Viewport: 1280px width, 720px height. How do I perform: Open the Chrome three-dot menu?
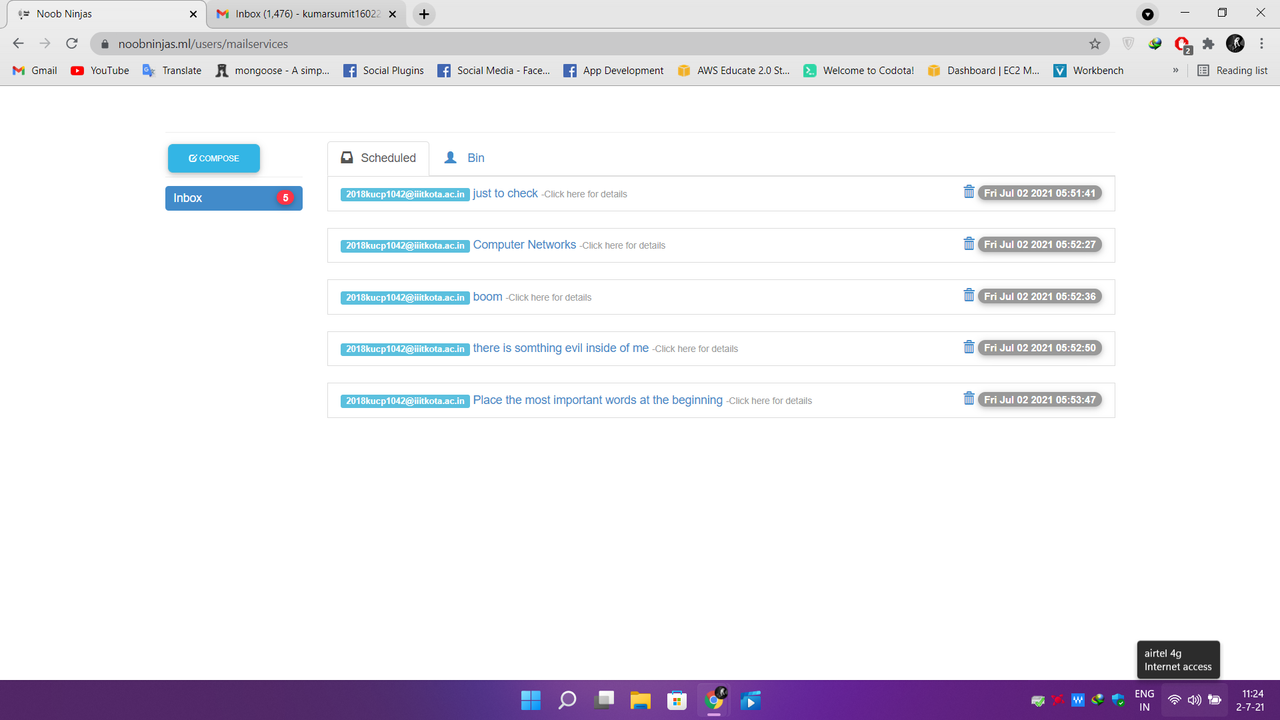[1261, 43]
